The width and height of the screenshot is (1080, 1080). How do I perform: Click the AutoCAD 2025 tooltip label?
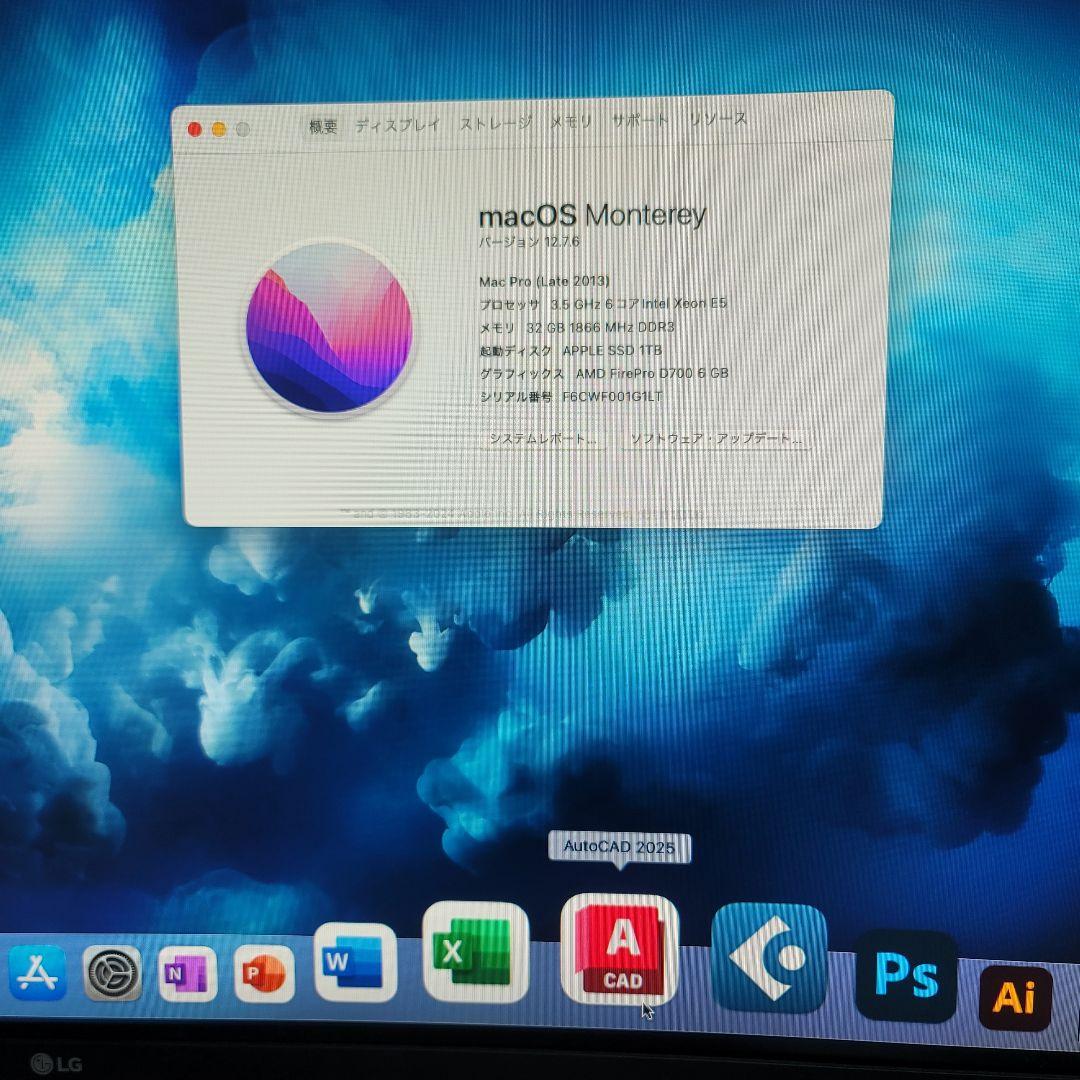pyautogui.click(x=620, y=847)
